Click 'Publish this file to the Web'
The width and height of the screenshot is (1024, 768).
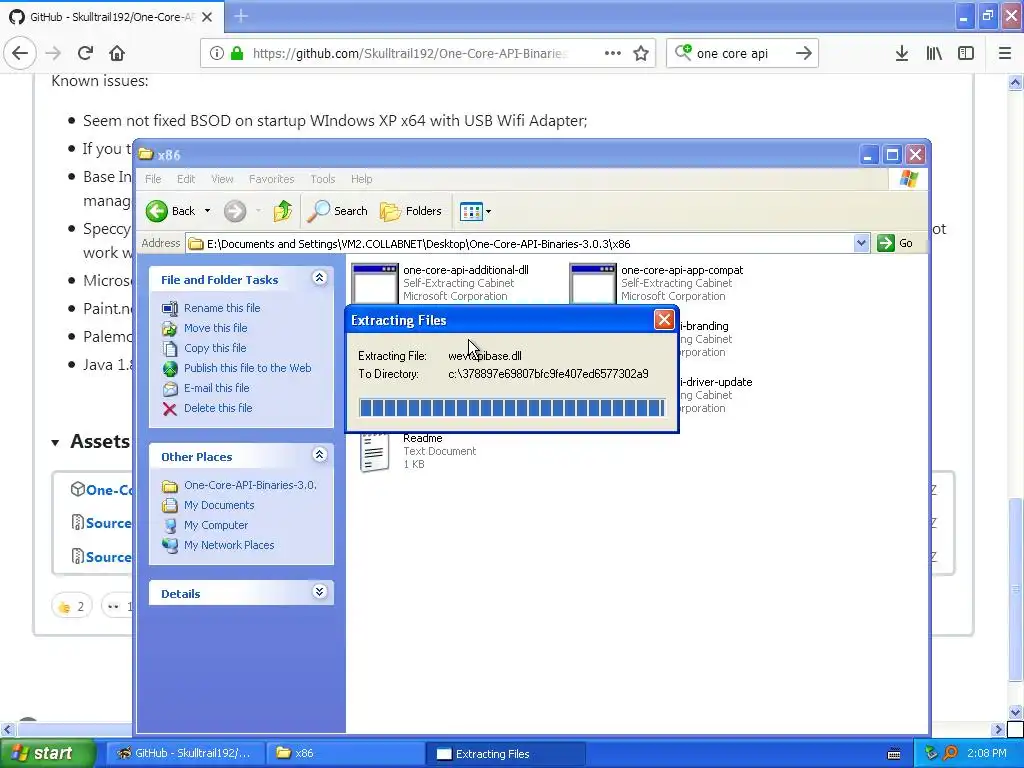tap(248, 368)
